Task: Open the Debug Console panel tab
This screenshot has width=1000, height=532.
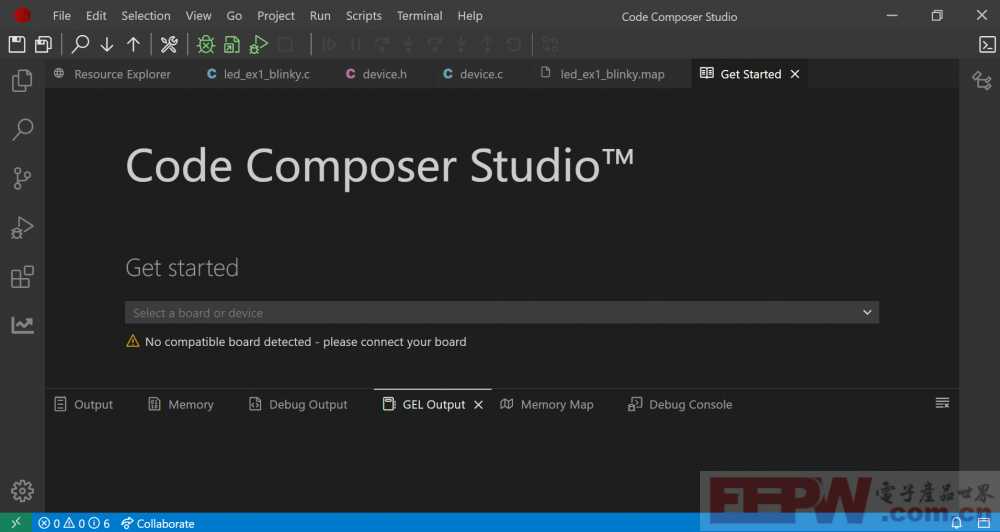Action: pyautogui.click(x=680, y=404)
